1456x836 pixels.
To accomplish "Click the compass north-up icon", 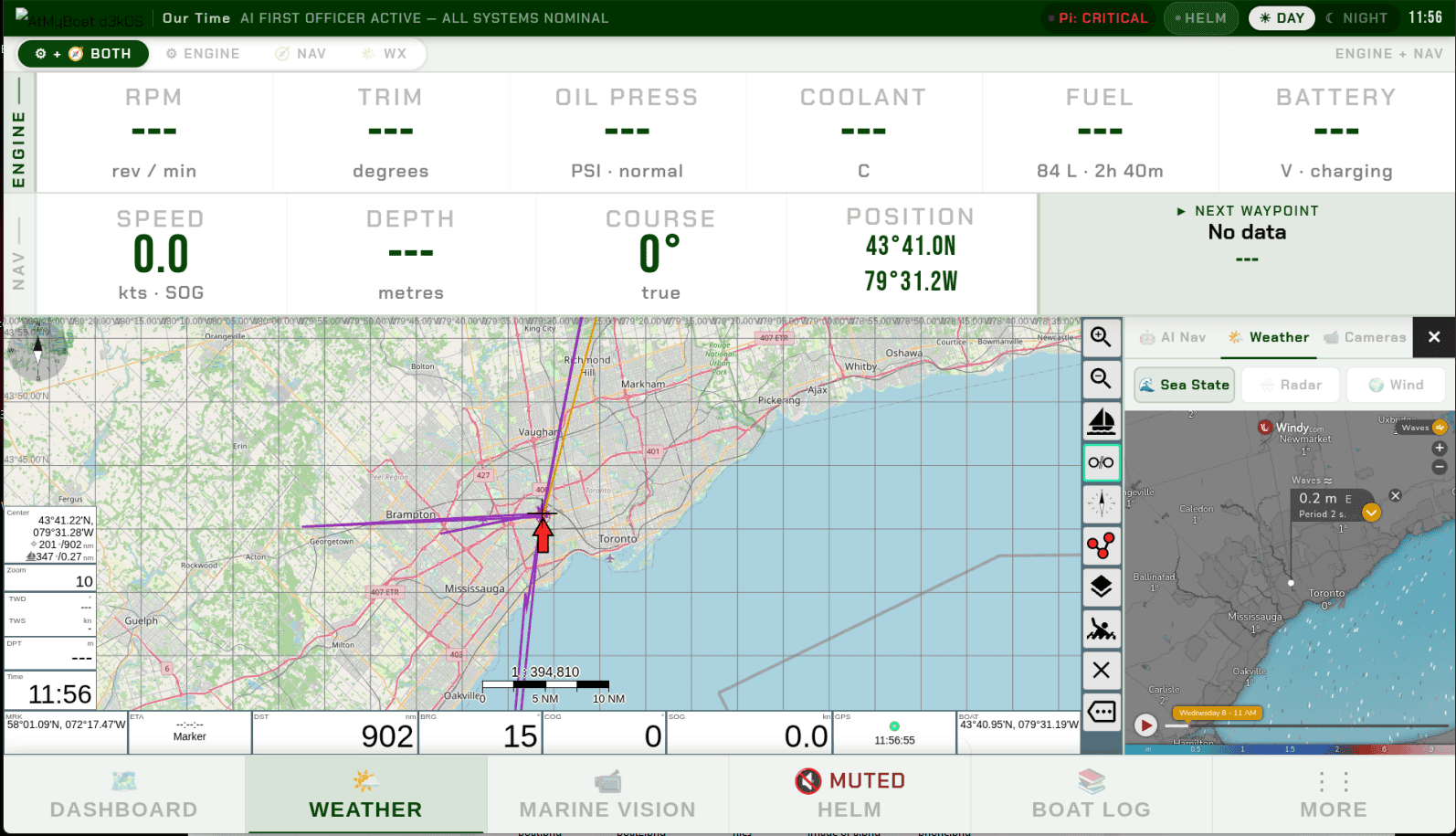I will (1101, 503).
